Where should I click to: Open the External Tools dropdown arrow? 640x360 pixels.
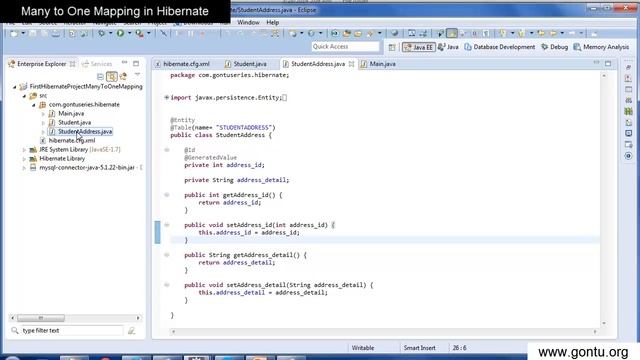click(148, 33)
